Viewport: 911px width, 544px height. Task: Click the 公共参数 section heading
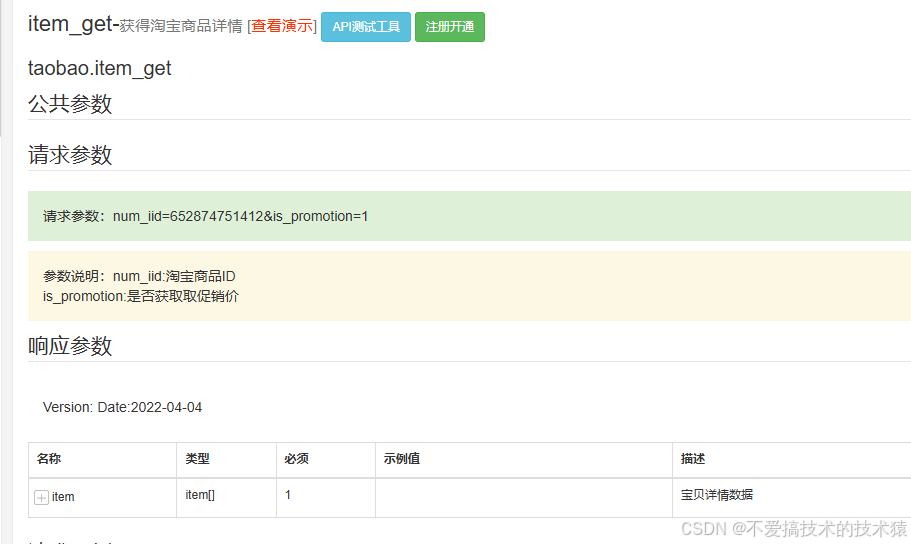[70, 104]
